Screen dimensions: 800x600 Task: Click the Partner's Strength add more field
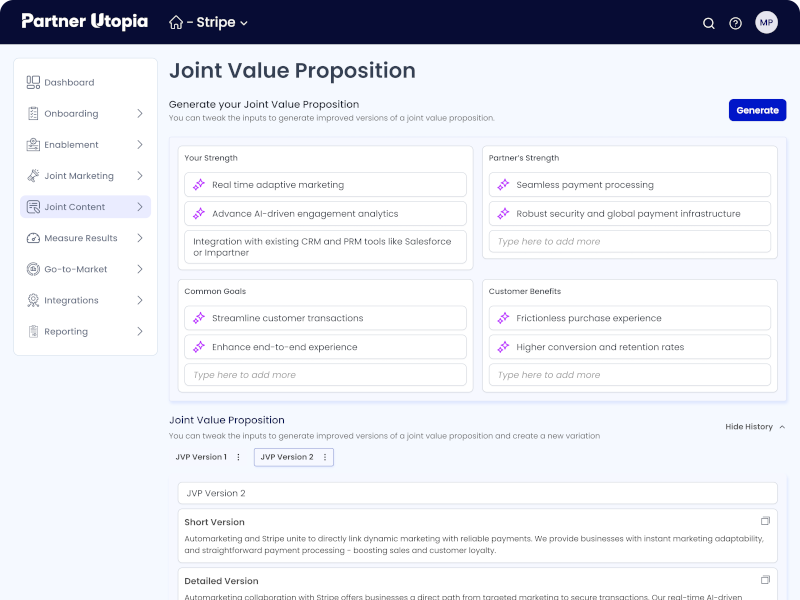pyautogui.click(x=630, y=242)
